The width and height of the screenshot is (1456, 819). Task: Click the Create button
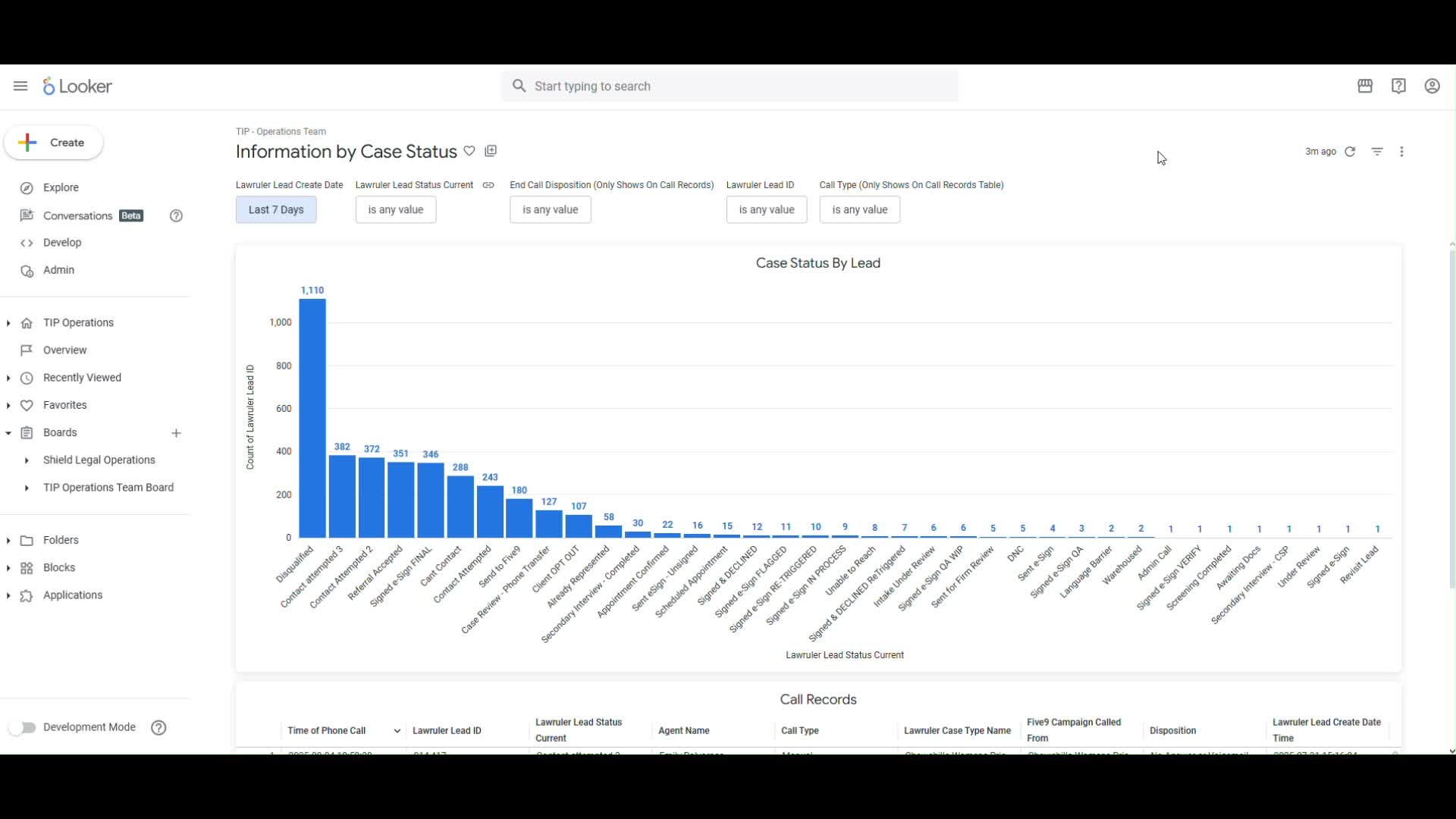point(53,143)
